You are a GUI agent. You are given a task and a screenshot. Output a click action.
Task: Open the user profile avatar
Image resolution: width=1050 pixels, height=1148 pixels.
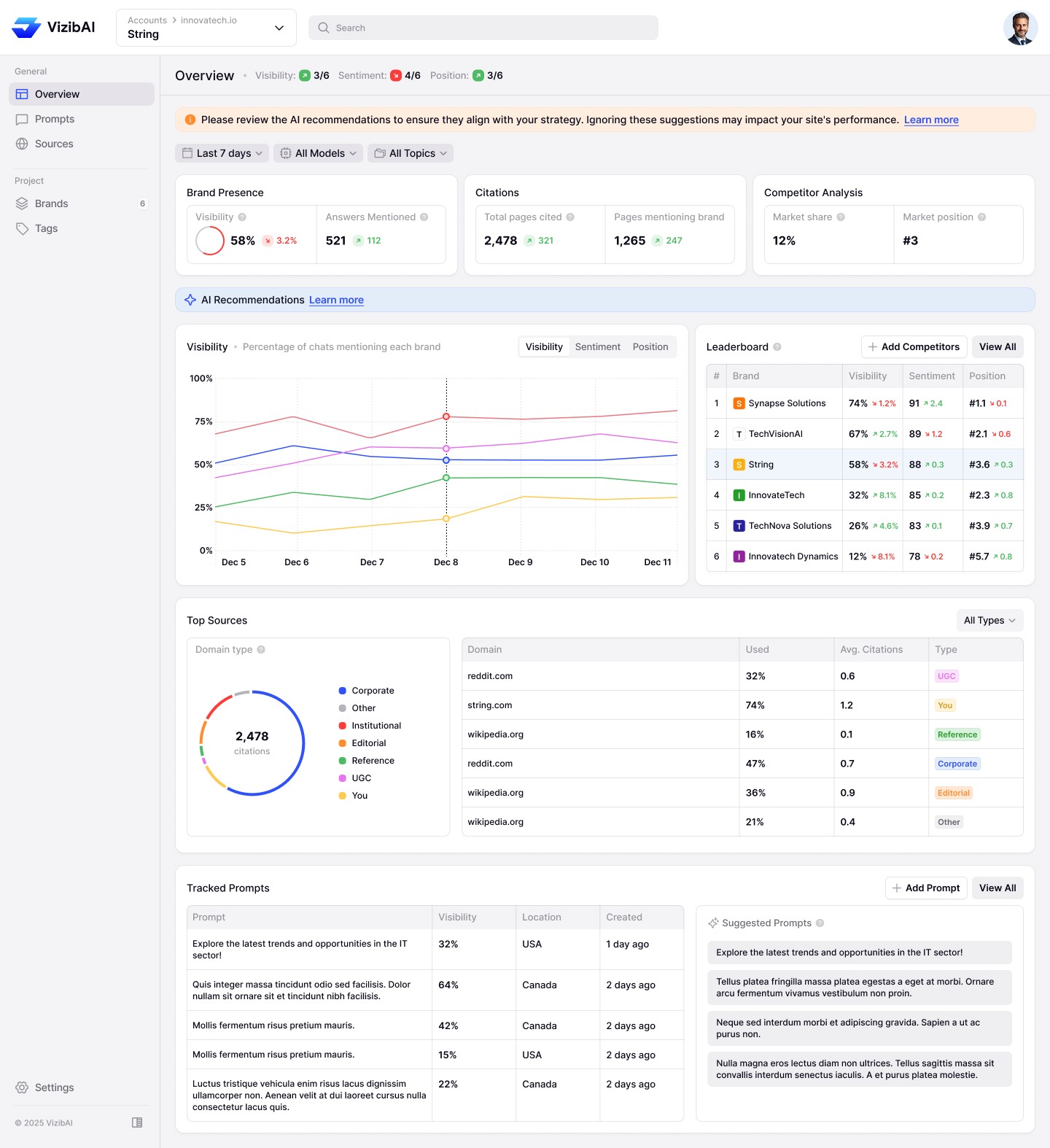(1020, 28)
